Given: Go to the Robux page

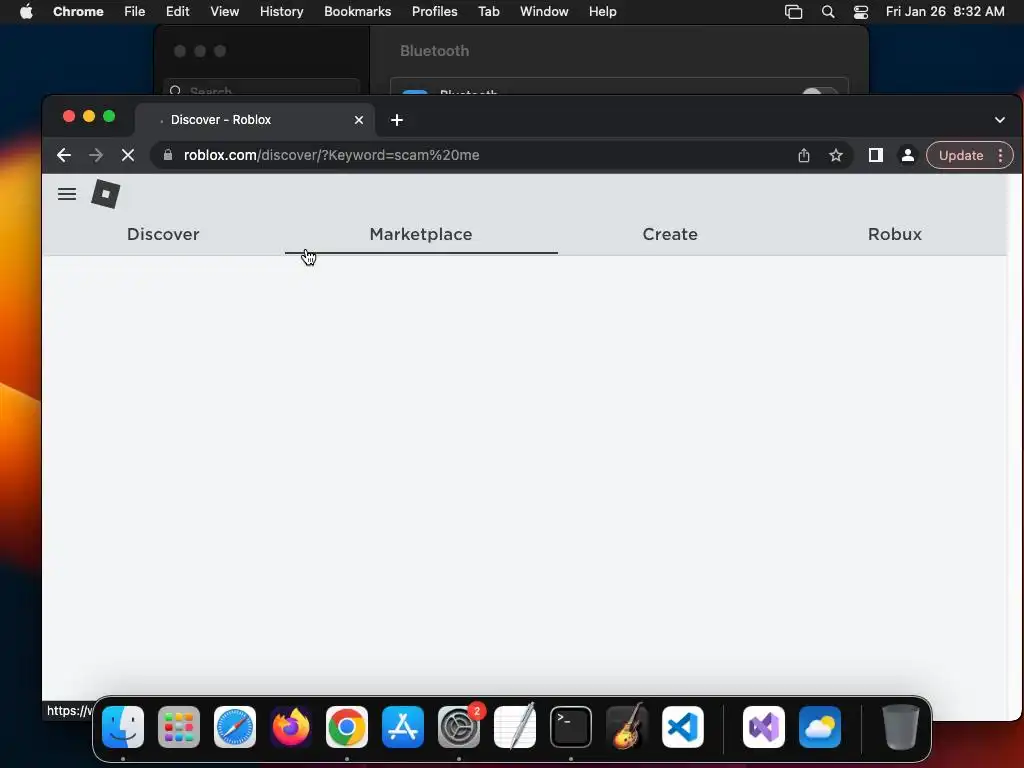Looking at the screenshot, I should pyautogui.click(x=895, y=234).
